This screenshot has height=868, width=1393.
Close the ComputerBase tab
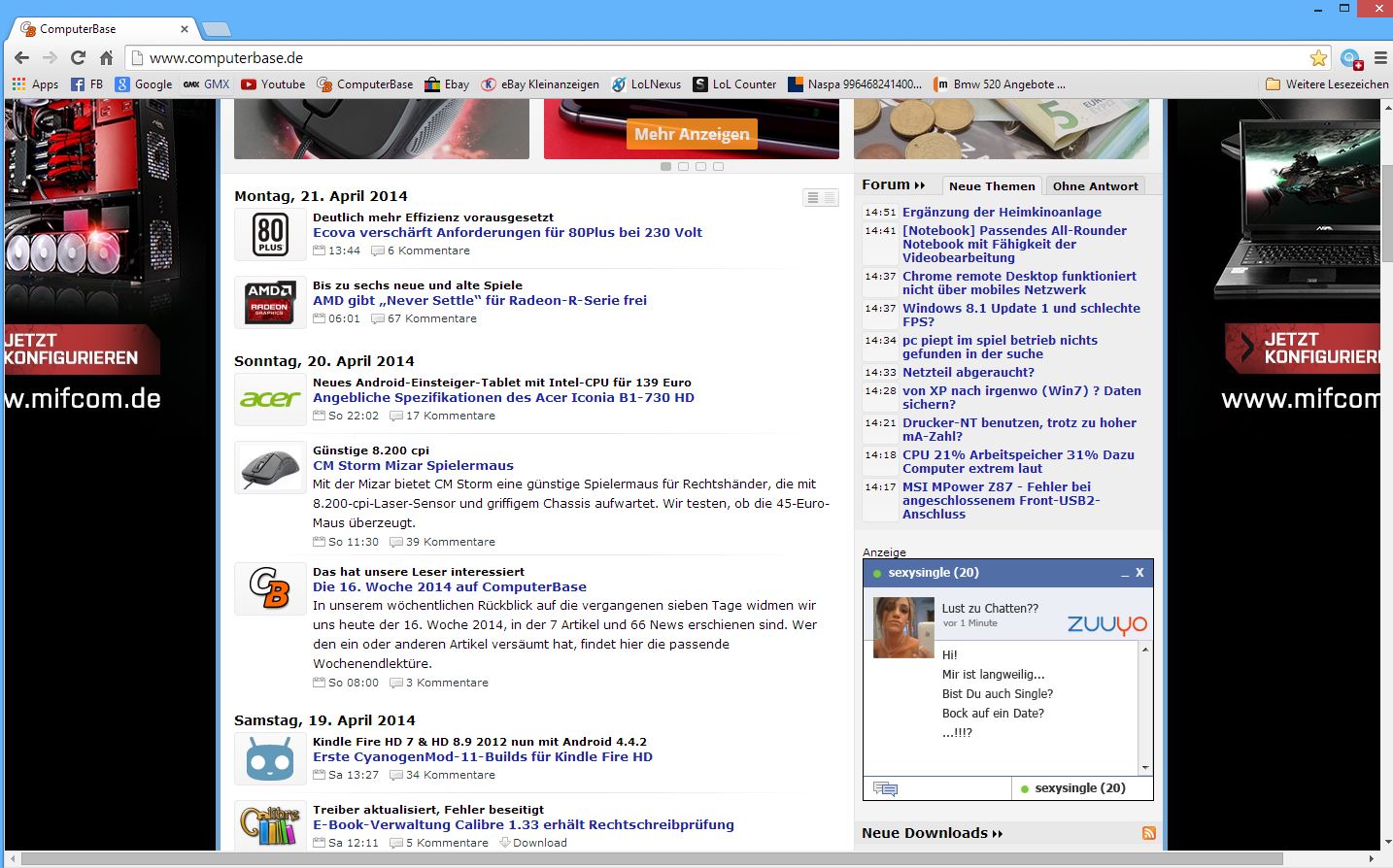(185, 29)
